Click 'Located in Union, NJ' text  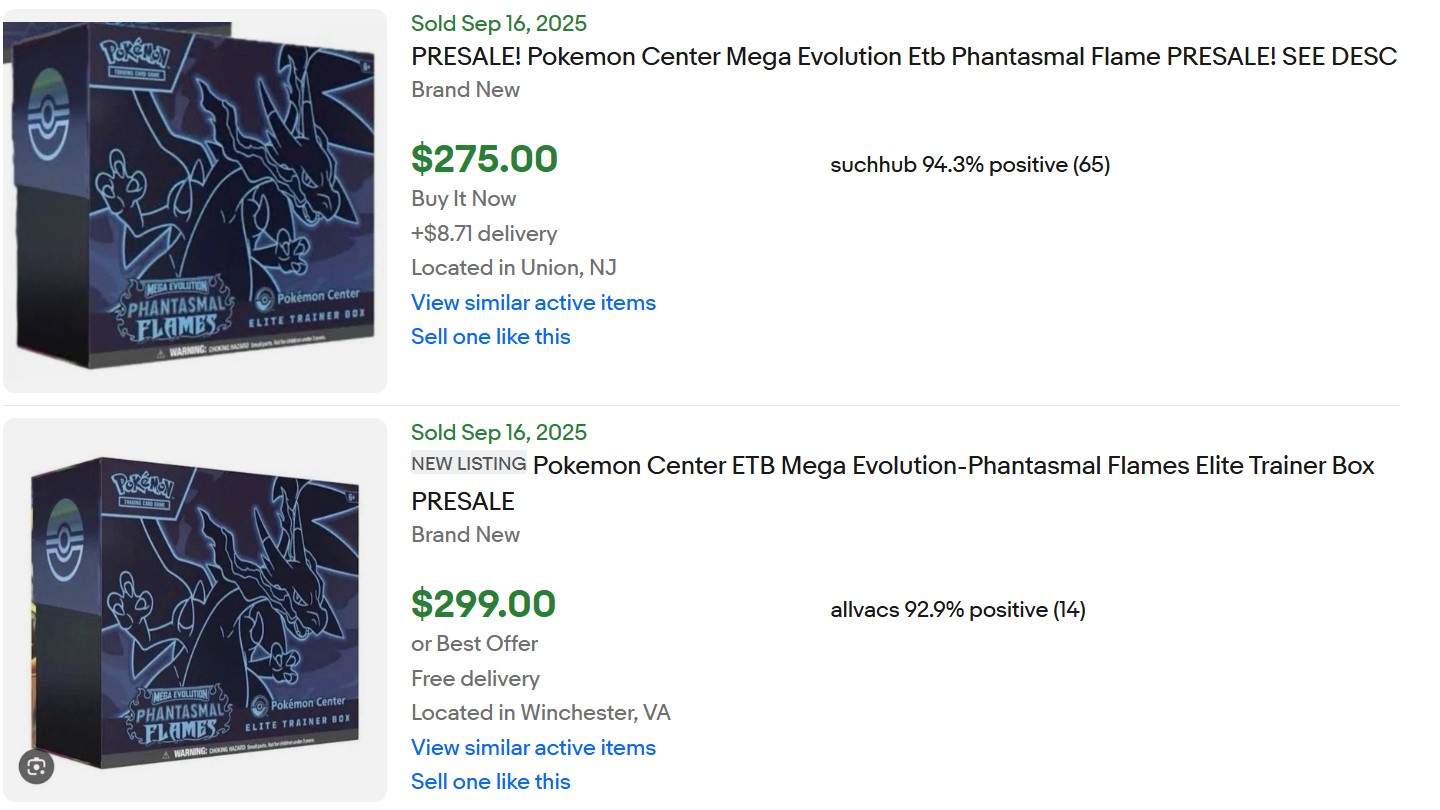513,268
